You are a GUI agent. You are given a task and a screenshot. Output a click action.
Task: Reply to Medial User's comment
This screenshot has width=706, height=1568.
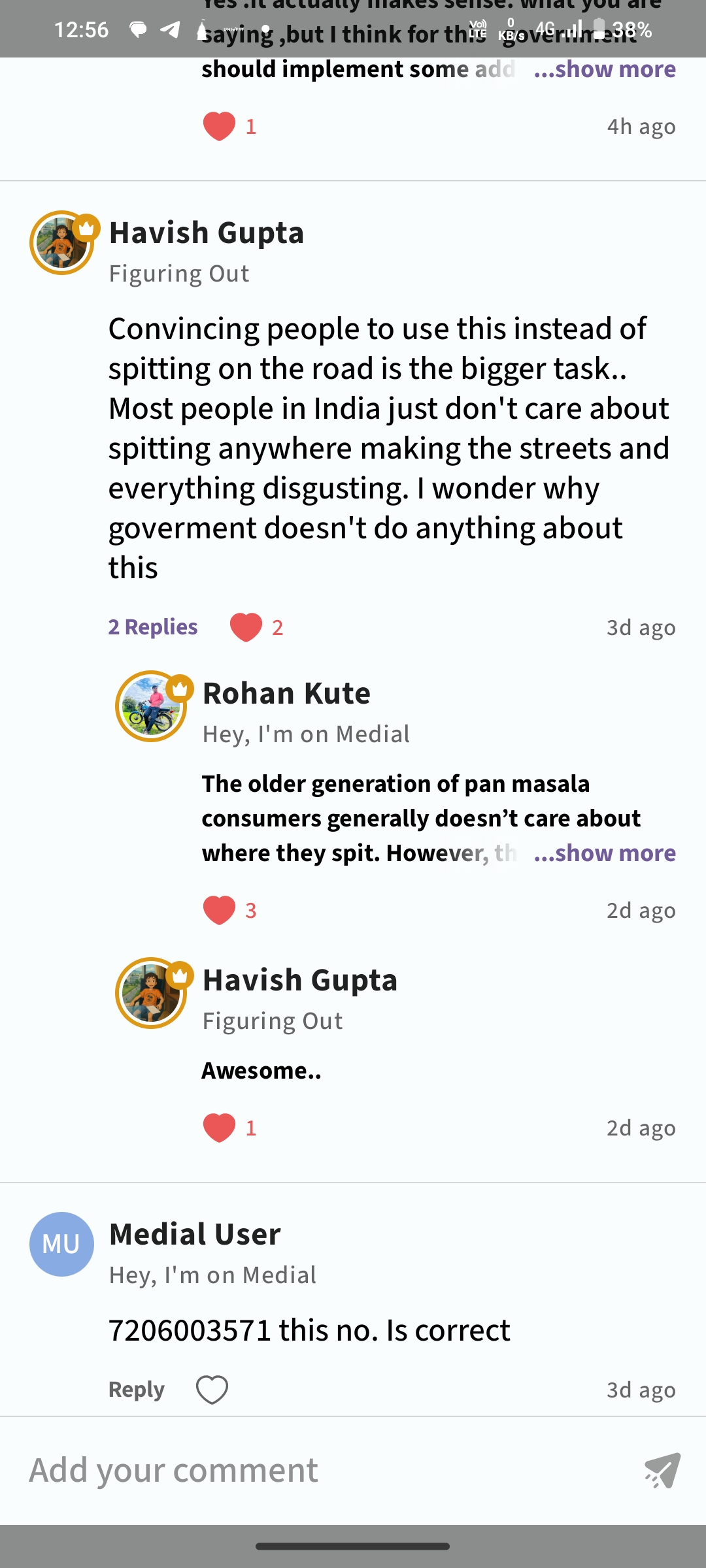pyautogui.click(x=136, y=1390)
